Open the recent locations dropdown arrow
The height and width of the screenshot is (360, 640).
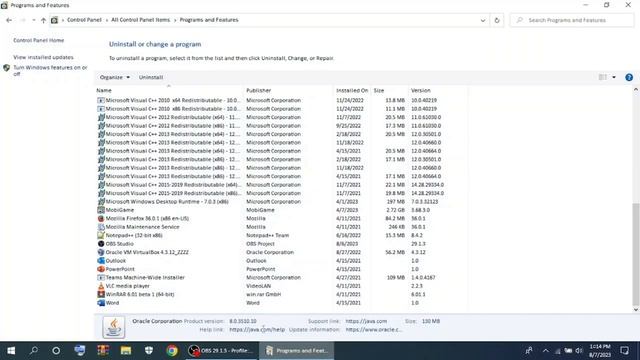pyautogui.click(x=33, y=20)
